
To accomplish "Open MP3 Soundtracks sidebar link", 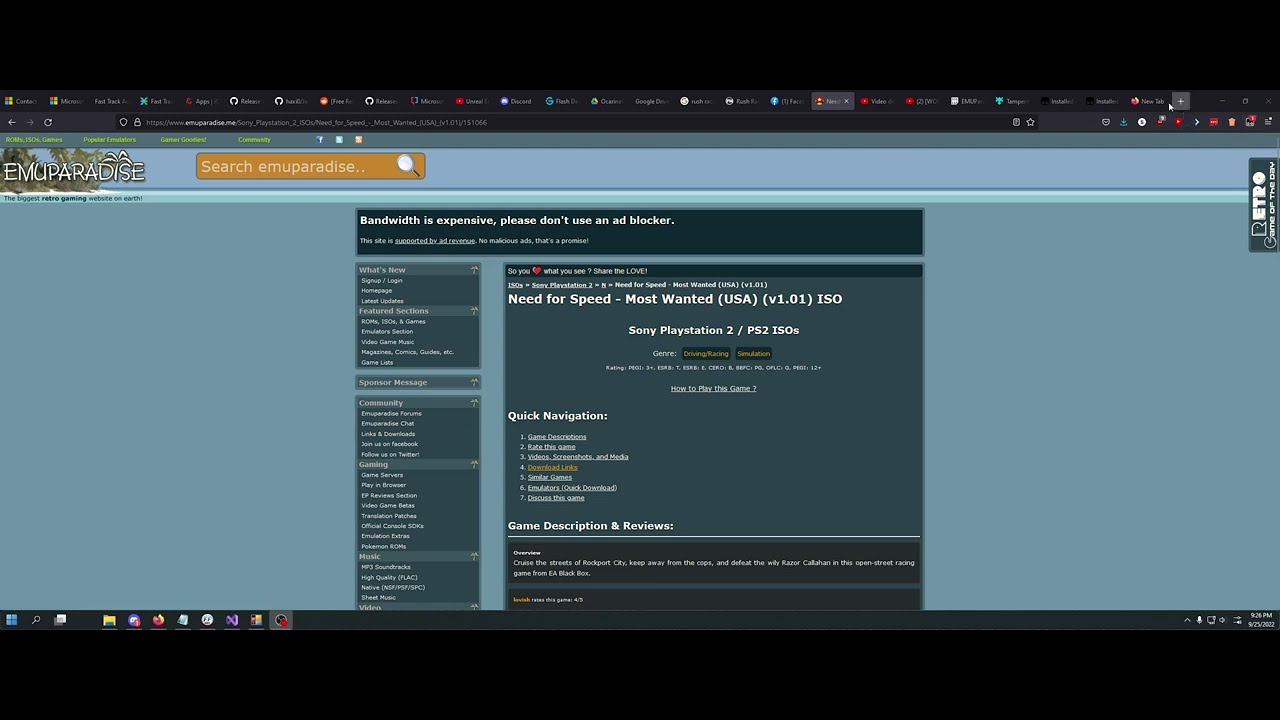I will [x=386, y=567].
